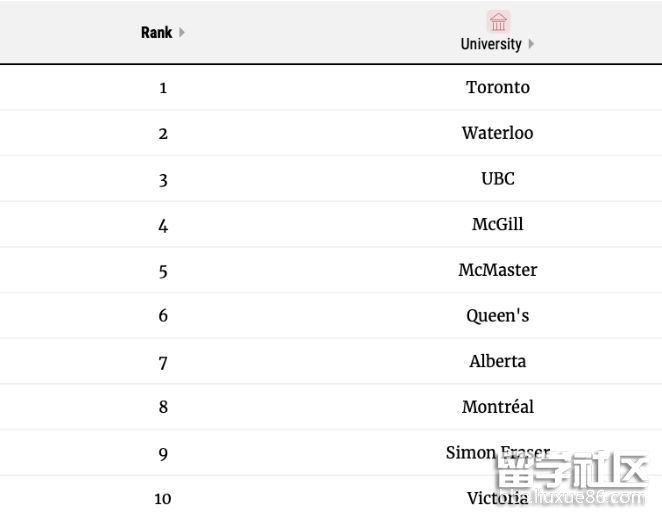Click the Rank column header label
Viewport: 662px width, 519px height.
click(156, 32)
